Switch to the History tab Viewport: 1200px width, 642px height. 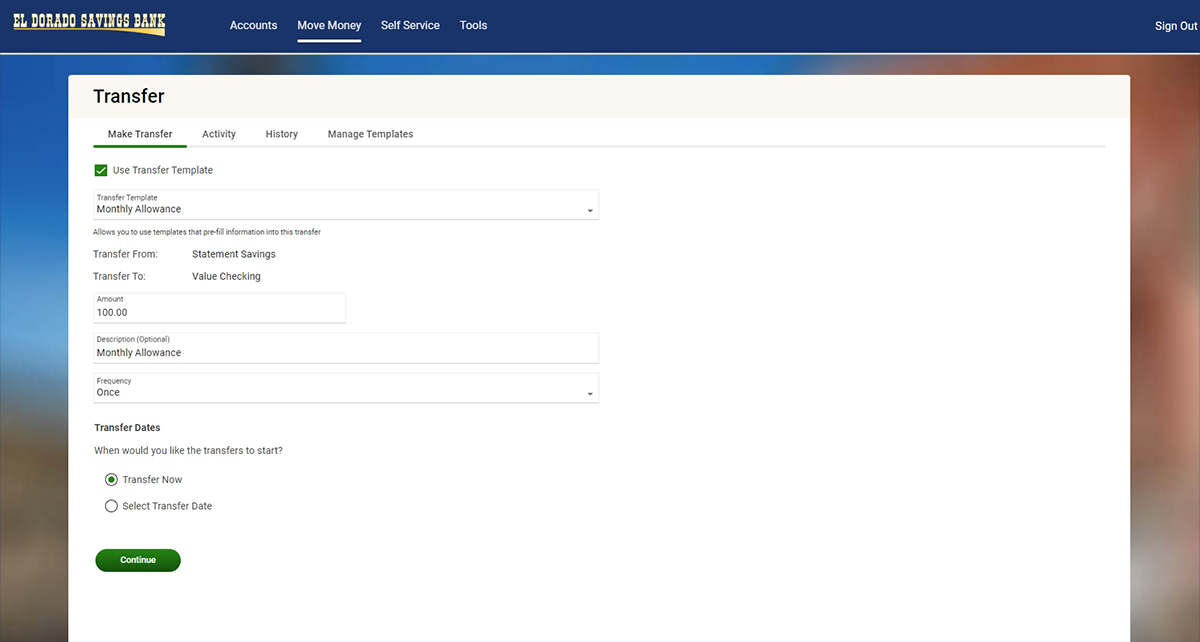(281, 134)
